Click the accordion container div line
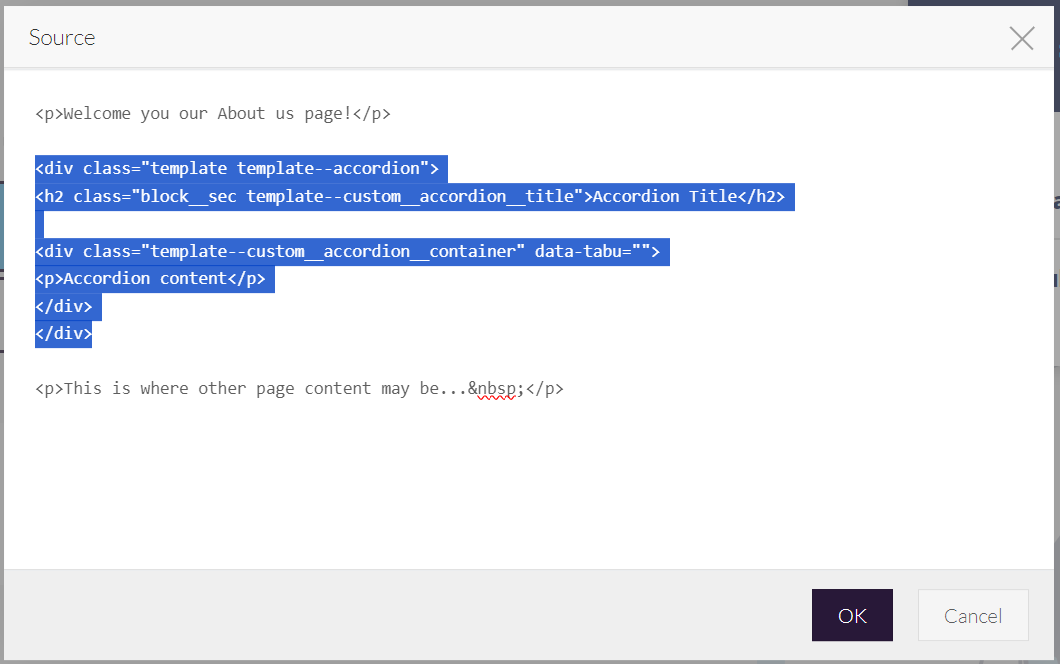 click(350, 251)
